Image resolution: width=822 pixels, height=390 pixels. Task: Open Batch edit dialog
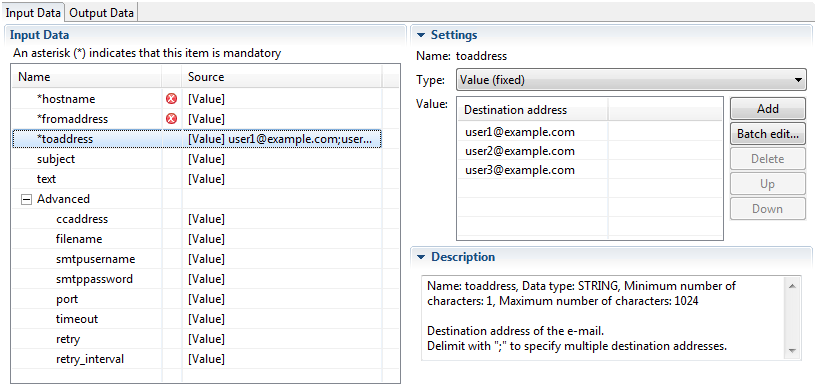(x=767, y=134)
